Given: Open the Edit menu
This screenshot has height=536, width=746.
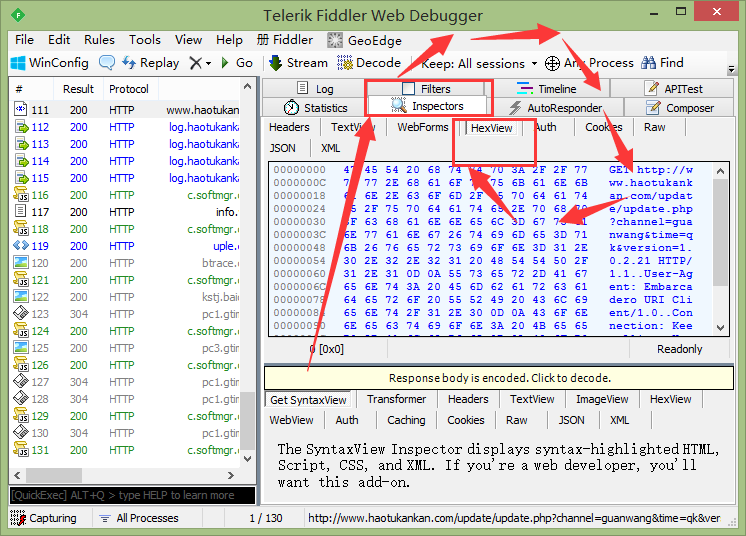Looking at the screenshot, I should 59,40.
